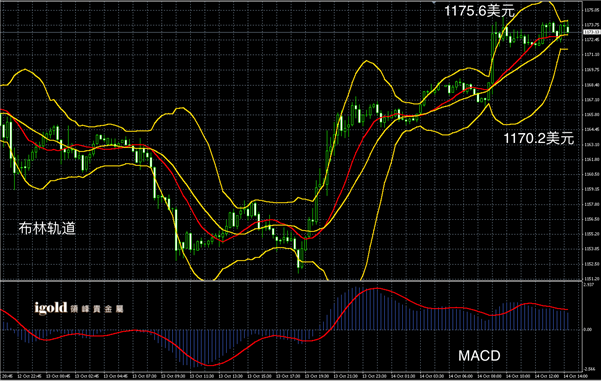Click the divider between price chart and MACD
Screen dimensions: 601x381
click(291, 281)
